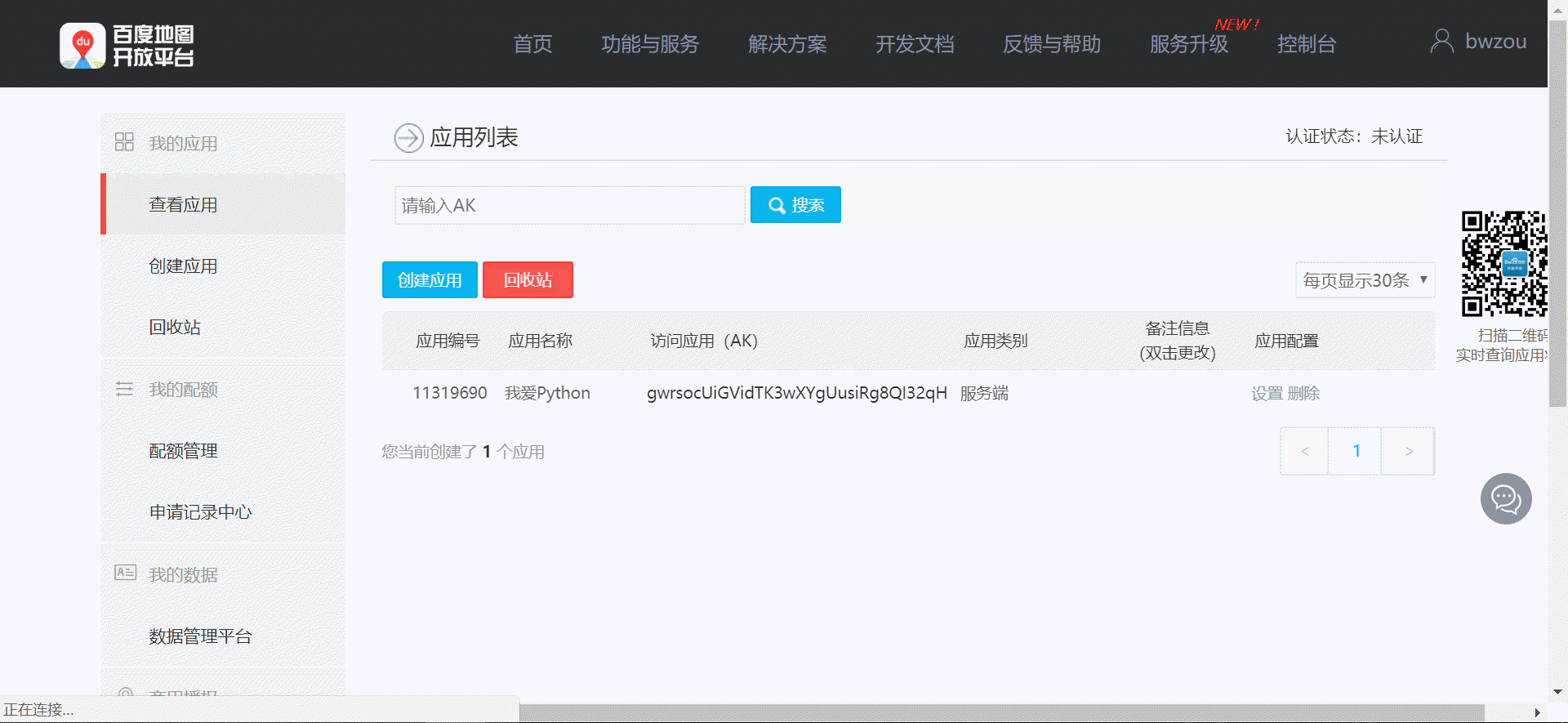Open 开发文档 in top navigation
Viewport: 1568px width, 723px height.
915,44
